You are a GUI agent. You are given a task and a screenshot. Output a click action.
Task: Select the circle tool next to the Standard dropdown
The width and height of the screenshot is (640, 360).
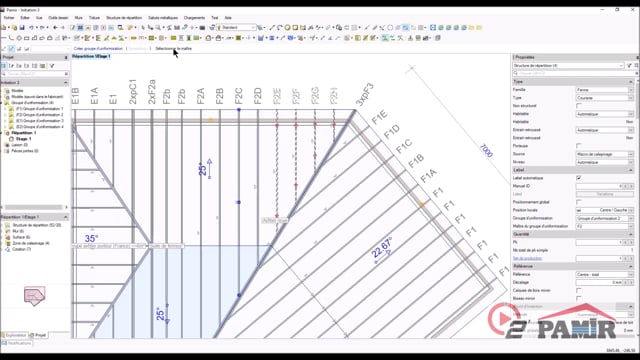coord(287,28)
